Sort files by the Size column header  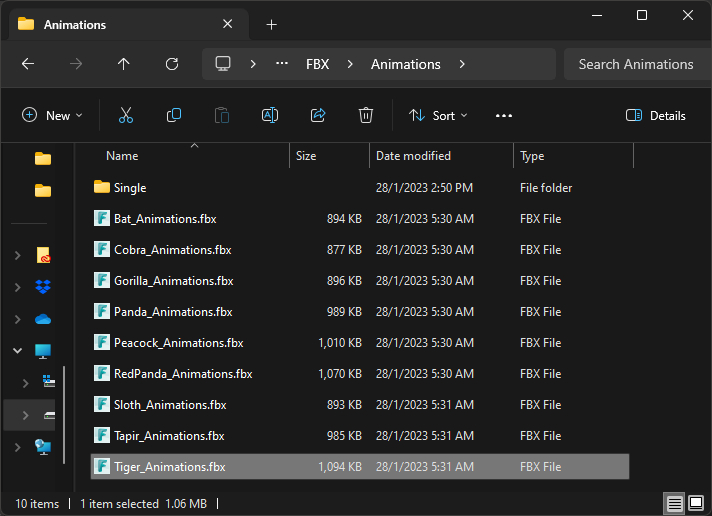tap(306, 156)
